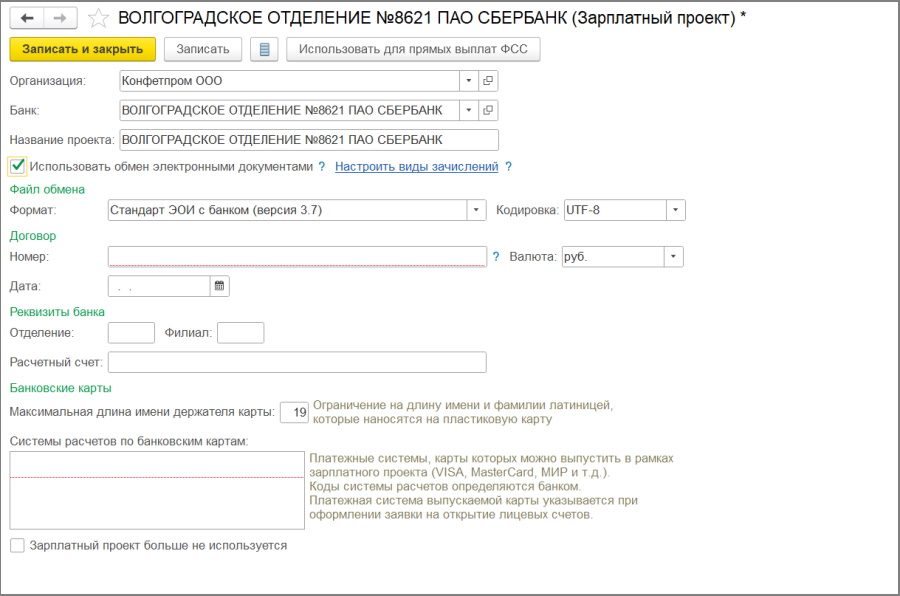This screenshot has height=596, width=900.
Task: Go forward with the right arrow button
Action: (60, 18)
